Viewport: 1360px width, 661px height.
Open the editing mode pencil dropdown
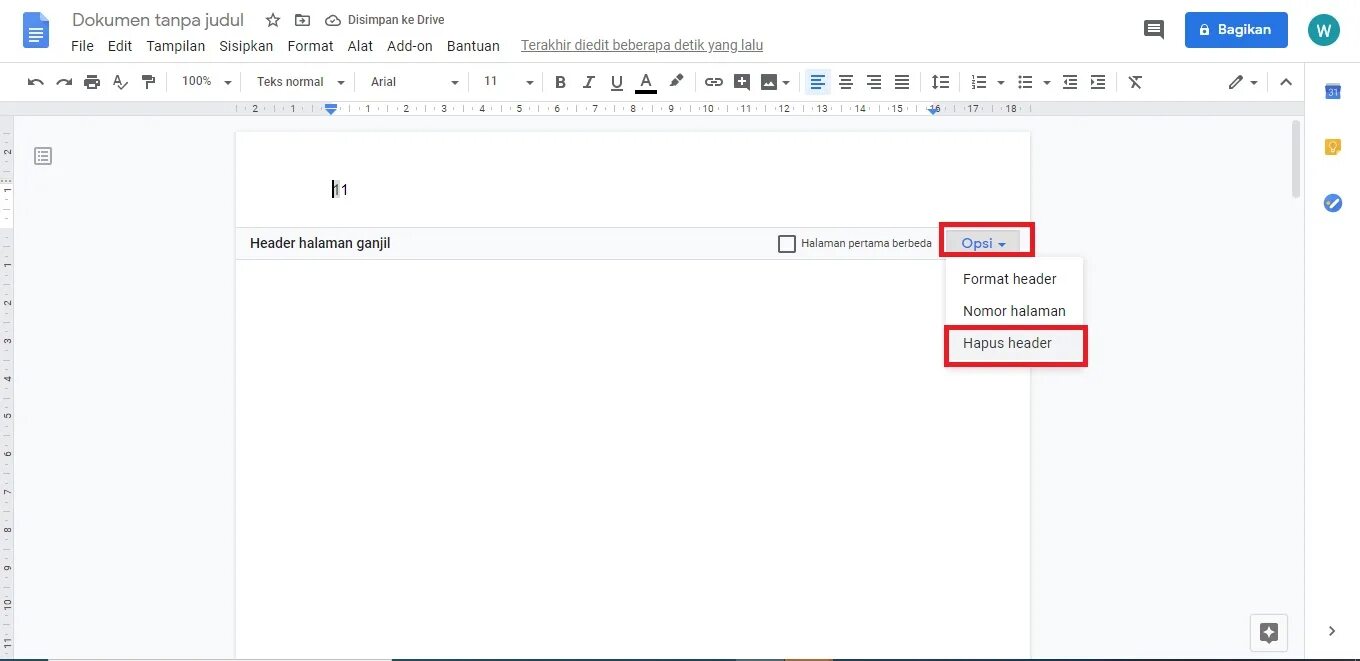(1243, 82)
